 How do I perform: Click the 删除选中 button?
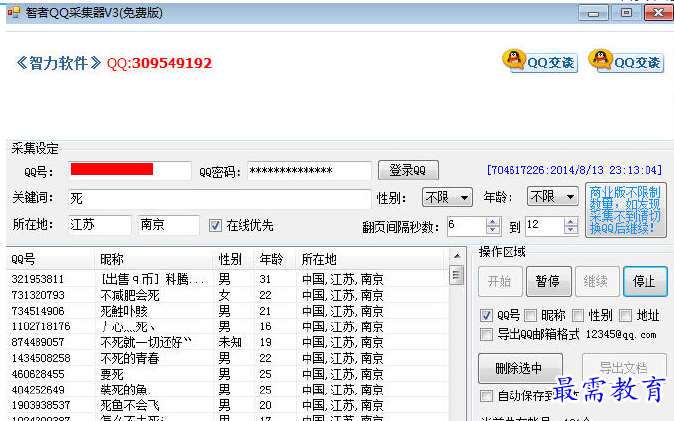point(520,369)
